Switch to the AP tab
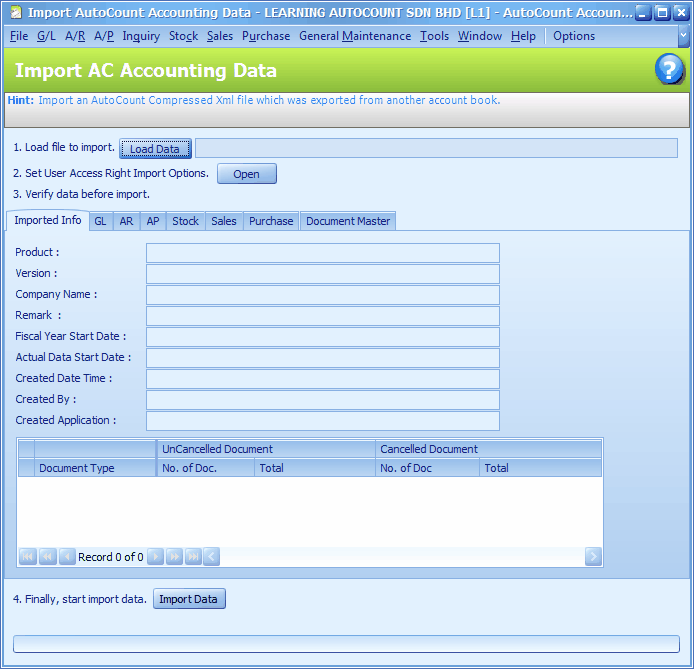The width and height of the screenshot is (694, 669). [153, 221]
